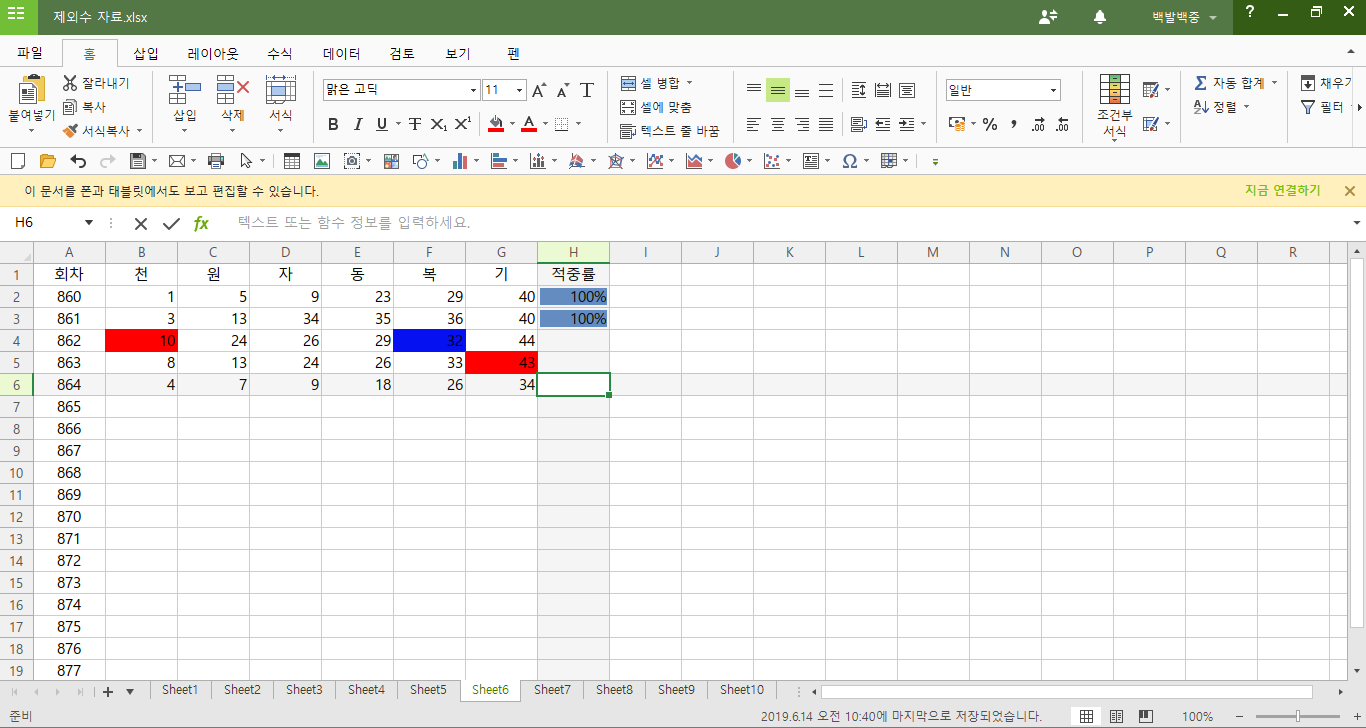This screenshot has height=728, width=1366.
Task: Toggle bold formatting
Action: coord(333,124)
